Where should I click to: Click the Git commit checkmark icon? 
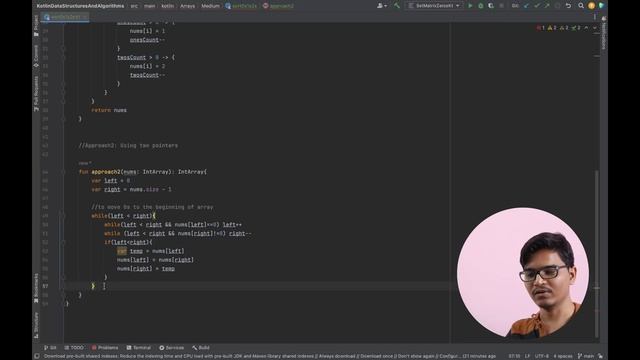coord(537,6)
